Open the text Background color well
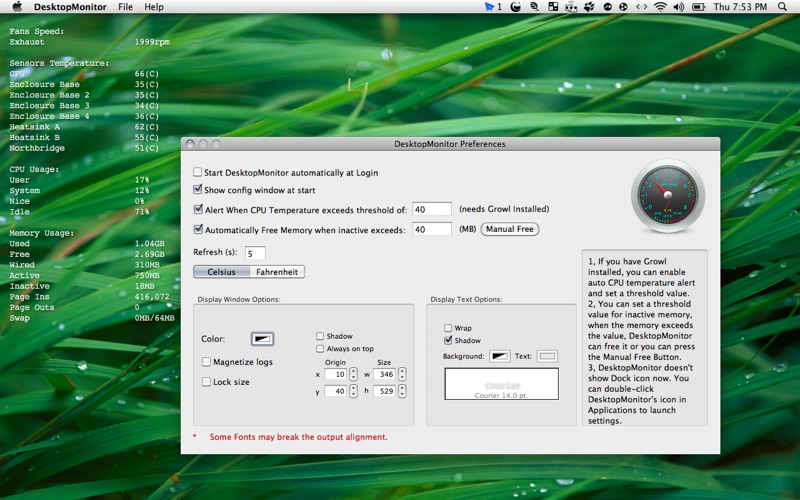The width and height of the screenshot is (800, 500). tap(499, 356)
